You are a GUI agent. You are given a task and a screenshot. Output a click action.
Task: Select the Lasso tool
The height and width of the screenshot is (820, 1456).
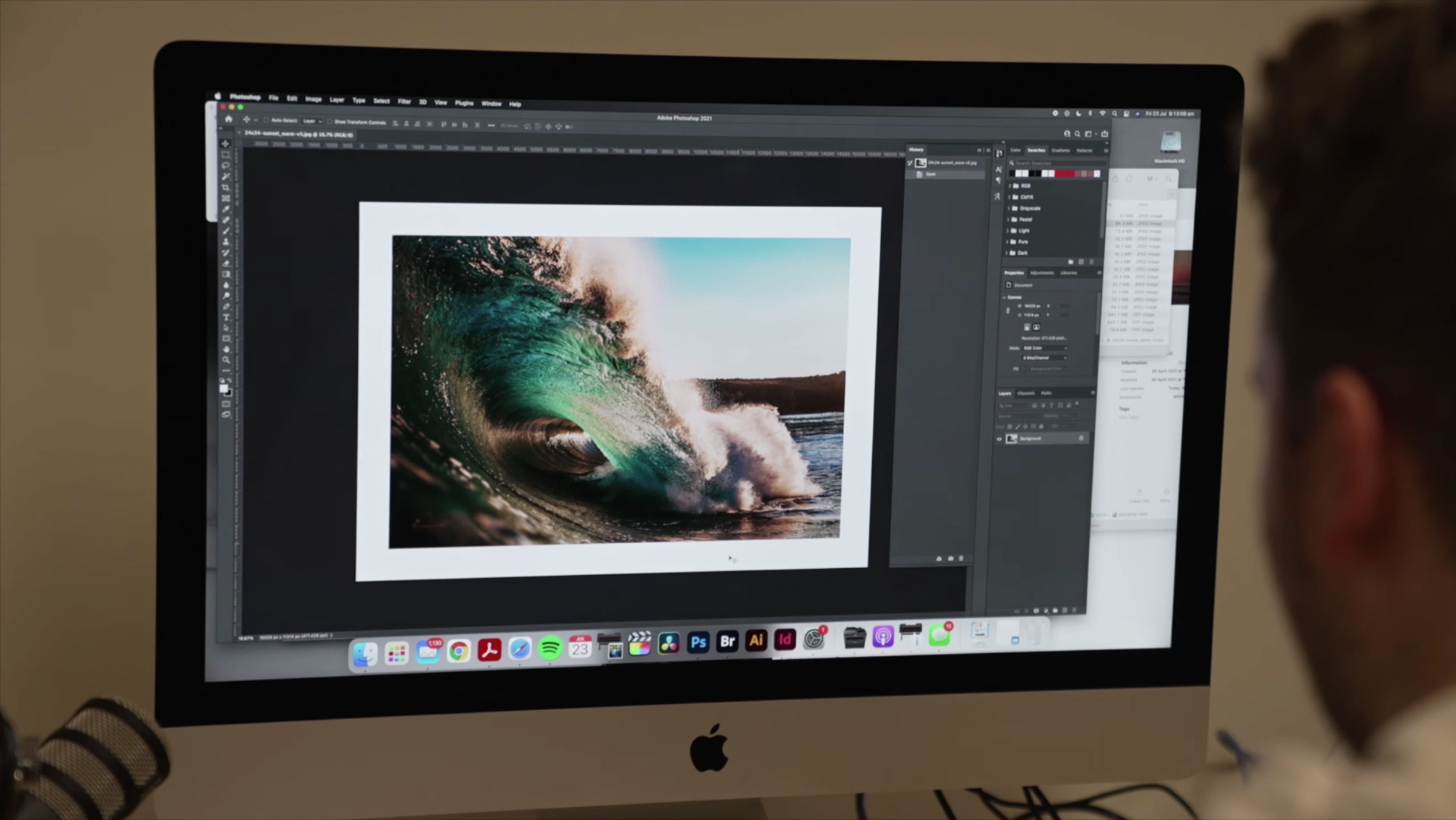tap(225, 165)
